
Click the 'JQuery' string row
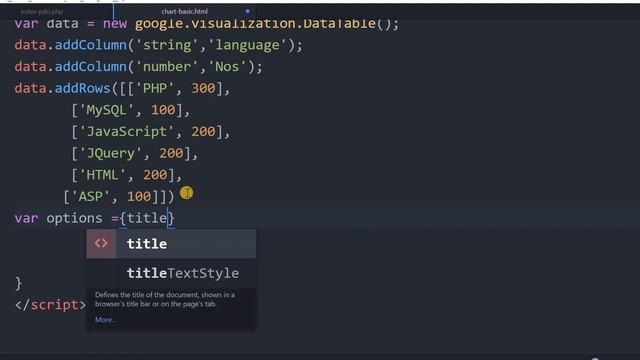click(x=111, y=153)
